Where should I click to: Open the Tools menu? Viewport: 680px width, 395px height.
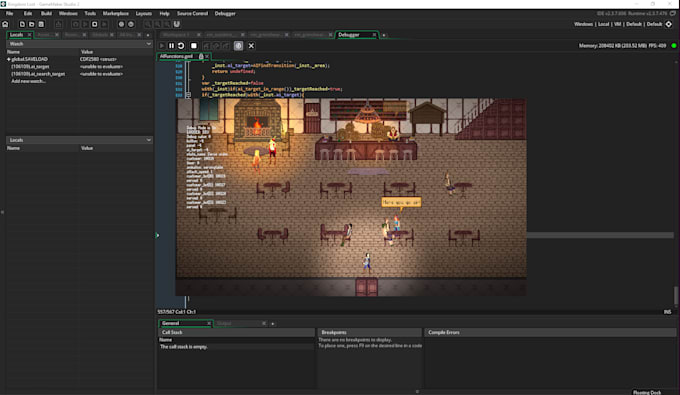pos(90,13)
